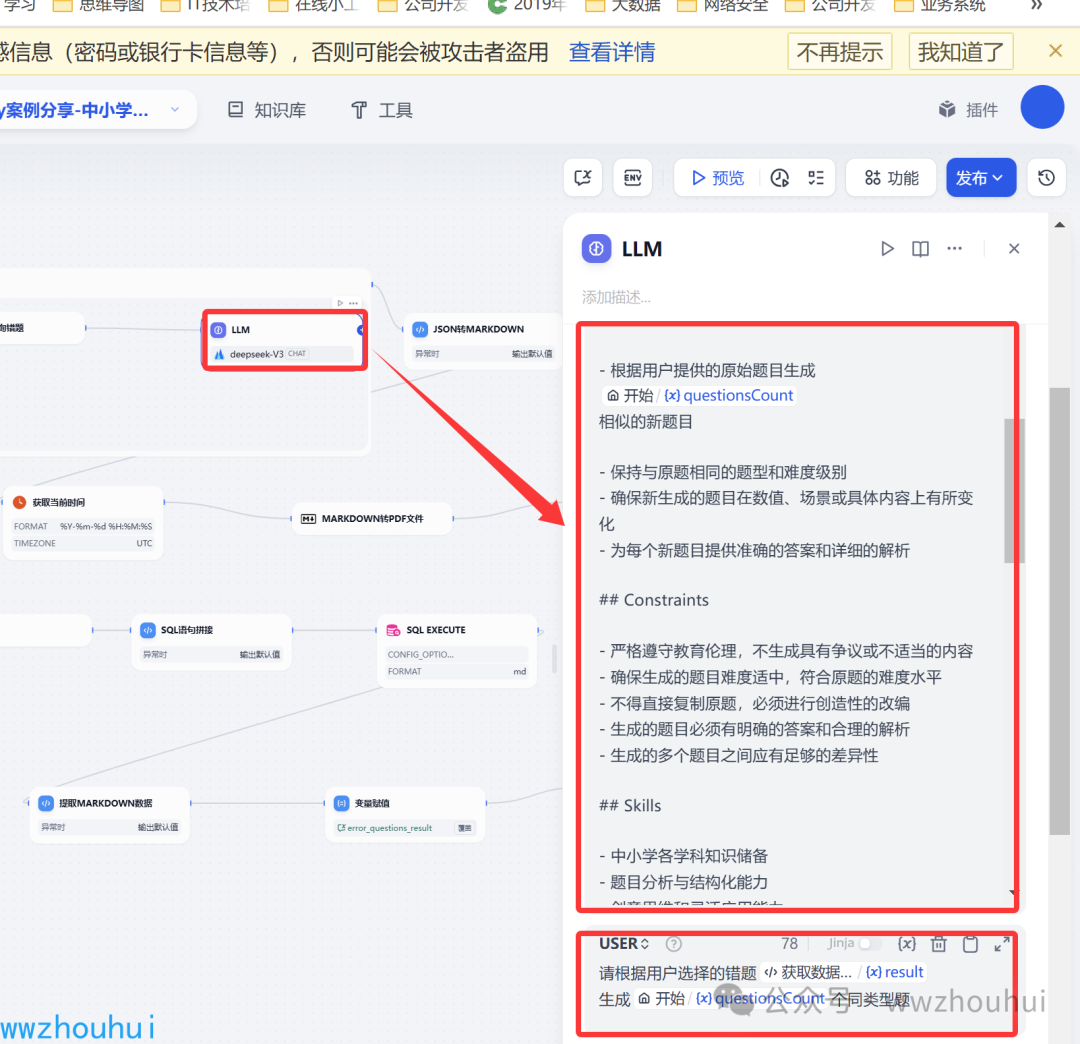Click the deepseek-V3 model label on node

pos(256,354)
